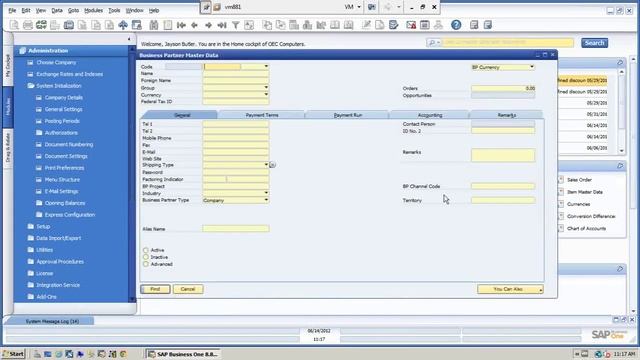
Task: Click the binoculars Find icon
Action: point(153,25)
